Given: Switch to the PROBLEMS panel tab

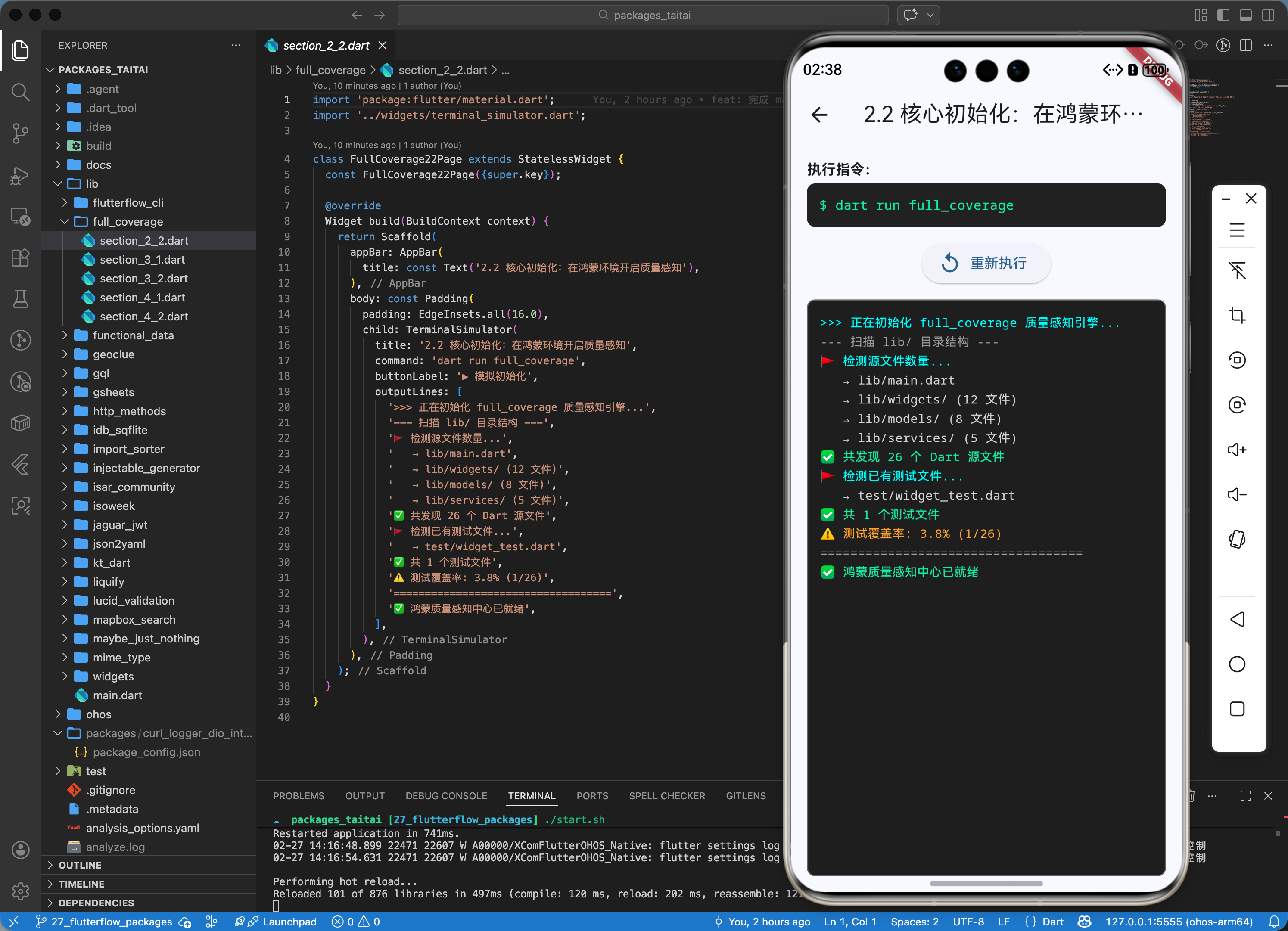Looking at the screenshot, I should coord(298,795).
